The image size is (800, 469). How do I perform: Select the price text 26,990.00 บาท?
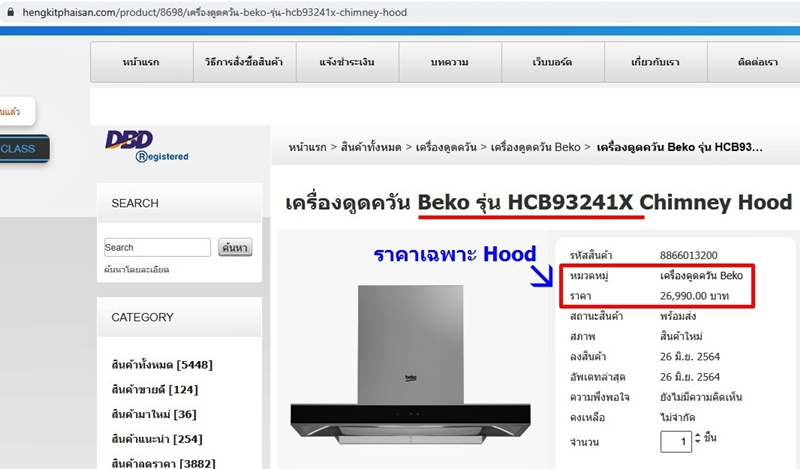click(694, 296)
